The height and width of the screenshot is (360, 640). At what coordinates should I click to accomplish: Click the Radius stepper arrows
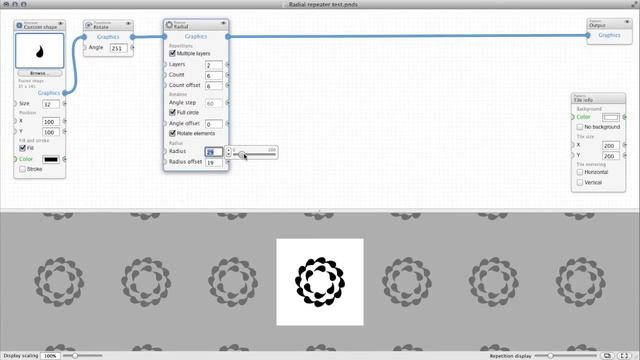pos(228,152)
